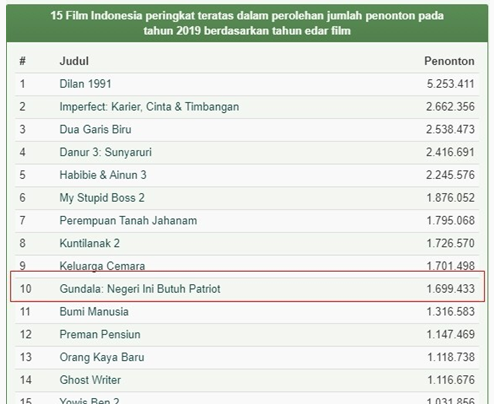Open Imperfect: Karier, Cinta & Timbangan link
Screen dimensions: 494x412
point(149,107)
